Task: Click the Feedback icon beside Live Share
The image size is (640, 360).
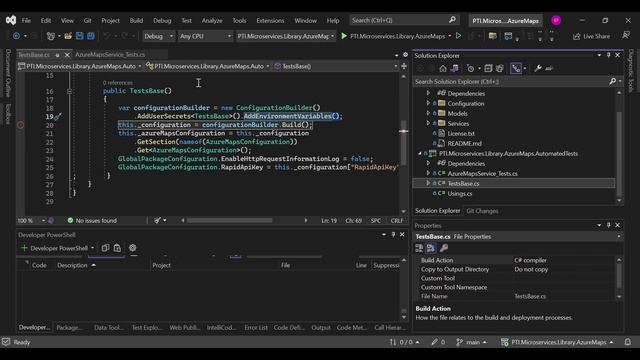Action: 626,36
